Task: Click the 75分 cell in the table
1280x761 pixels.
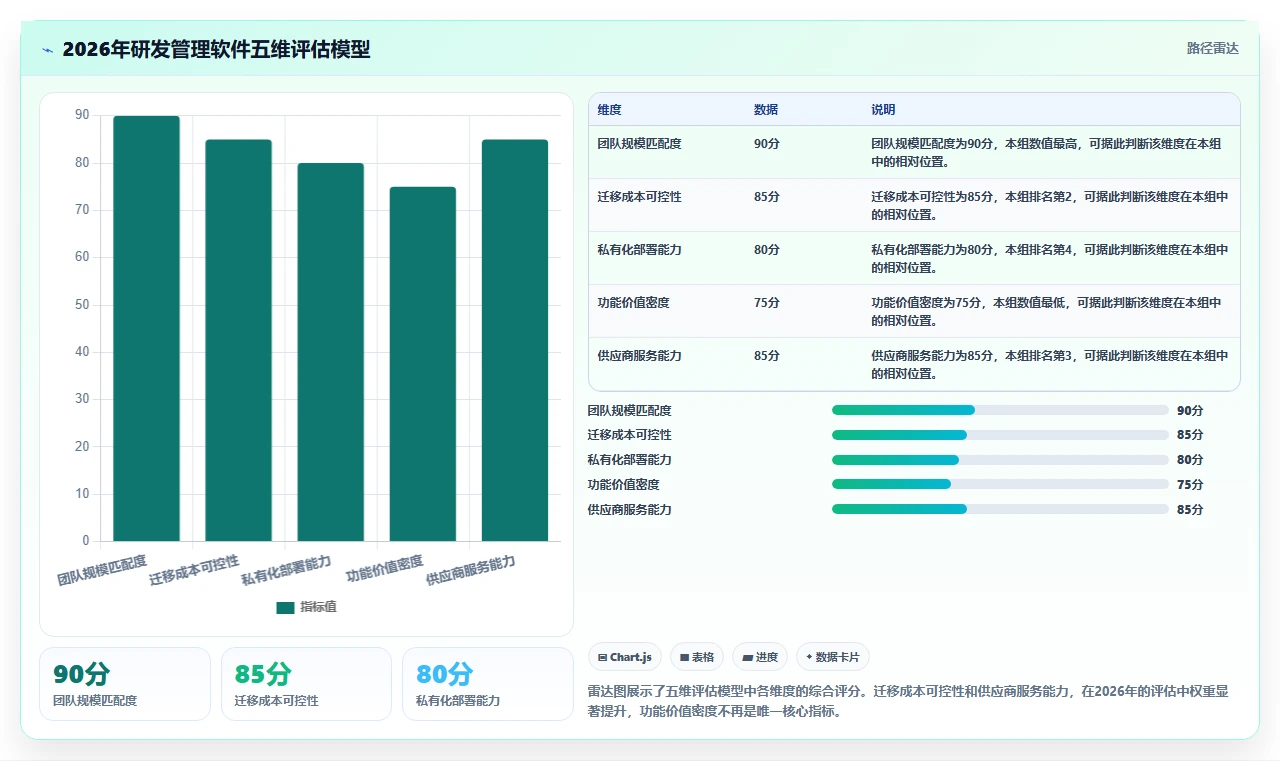Action: pyautogui.click(x=767, y=303)
